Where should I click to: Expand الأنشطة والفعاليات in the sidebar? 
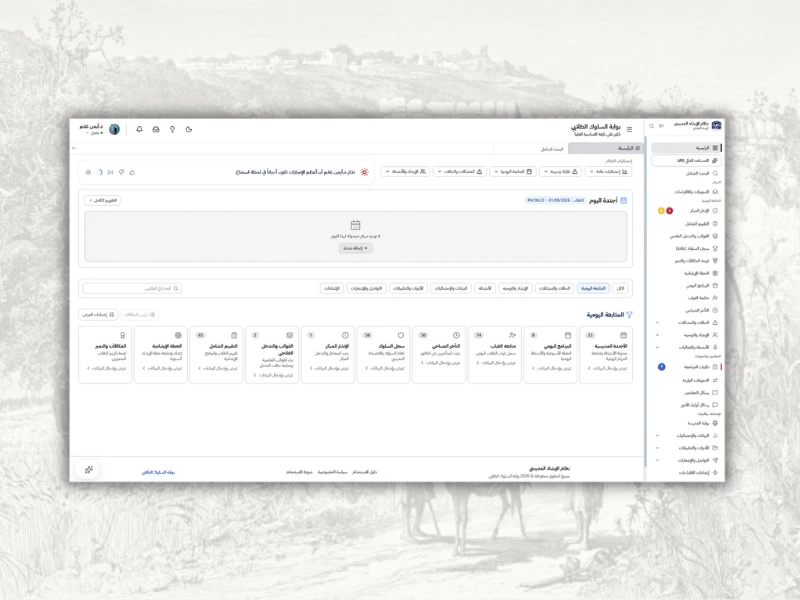click(x=686, y=347)
